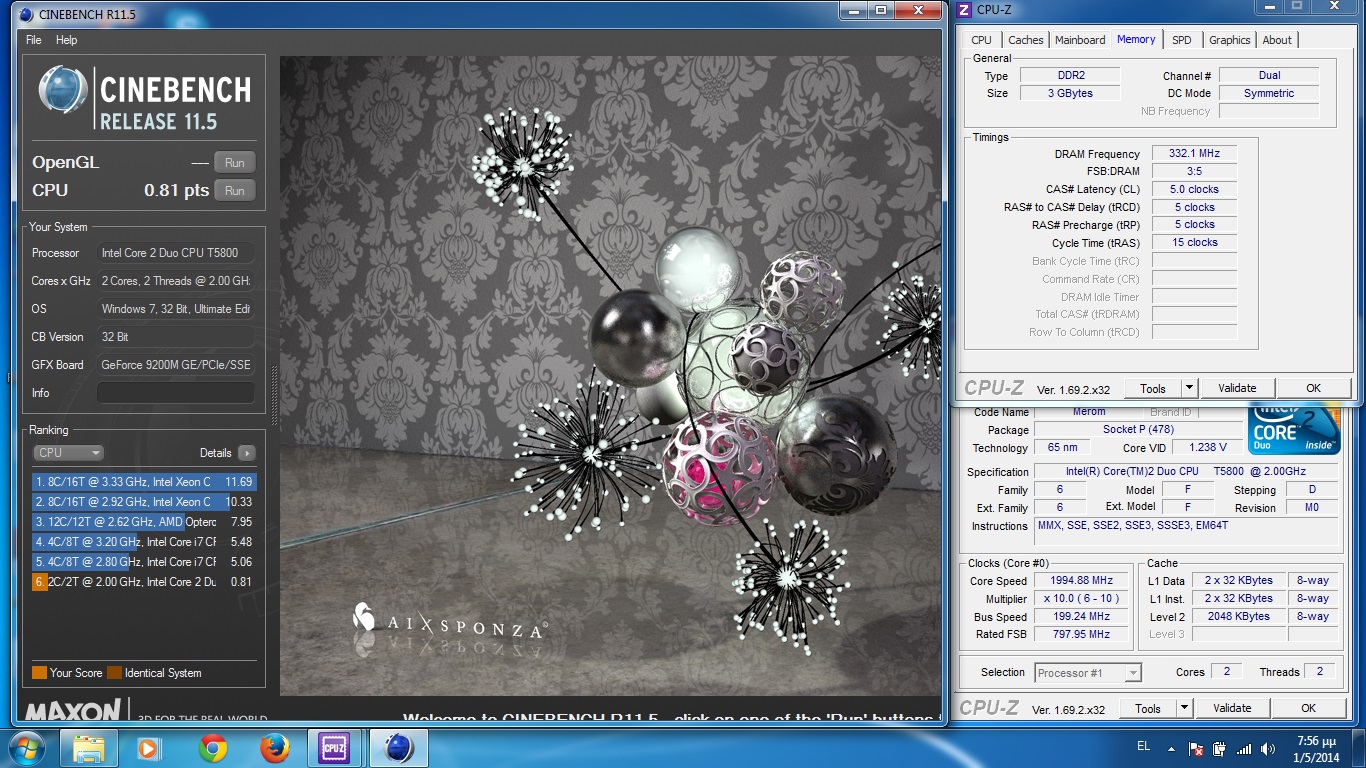1366x768 pixels.
Task: Click the power plug tray icon
Action: pyautogui.click(x=1220, y=748)
